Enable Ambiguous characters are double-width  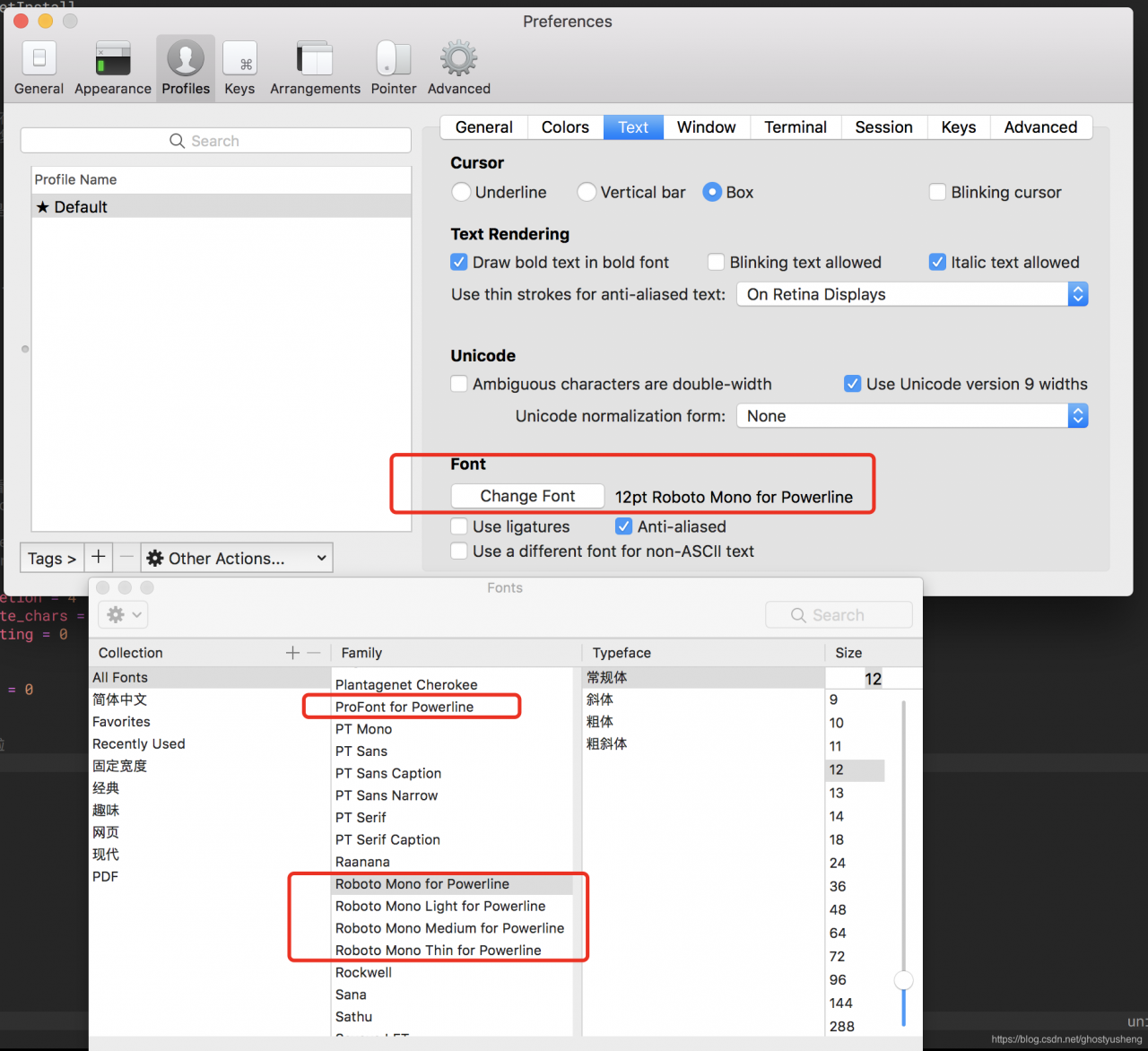click(x=459, y=384)
